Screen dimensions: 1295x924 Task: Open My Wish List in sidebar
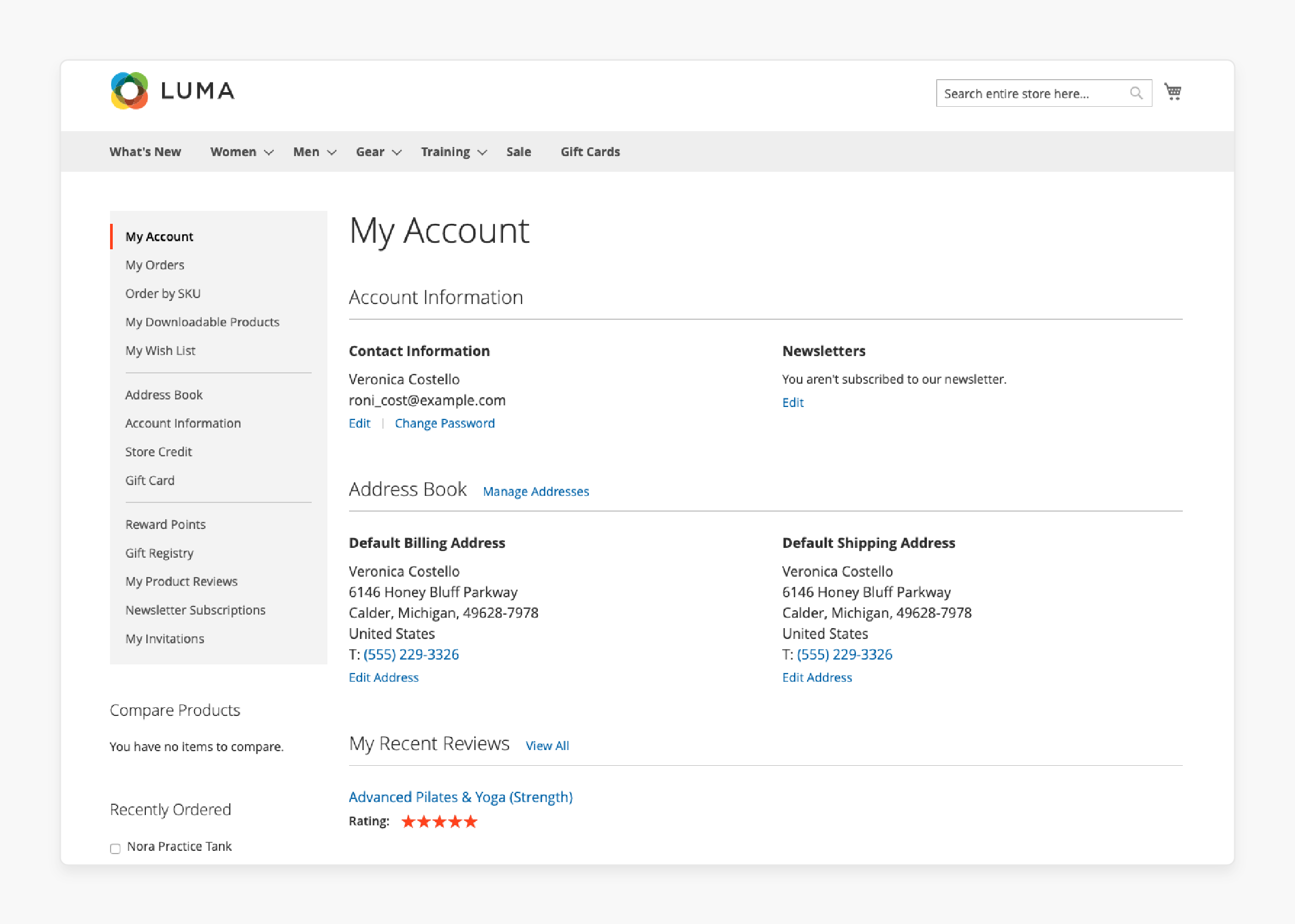pyautogui.click(x=160, y=351)
